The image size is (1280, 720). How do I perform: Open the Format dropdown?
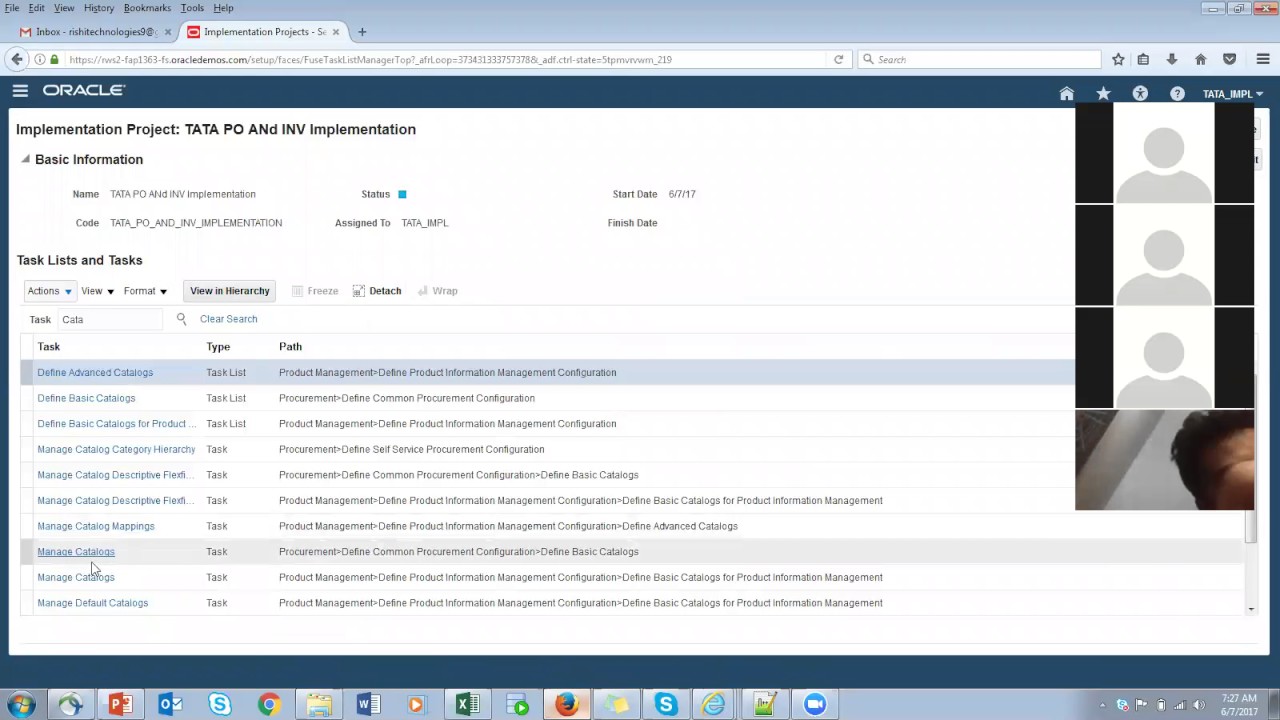pos(145,291)
